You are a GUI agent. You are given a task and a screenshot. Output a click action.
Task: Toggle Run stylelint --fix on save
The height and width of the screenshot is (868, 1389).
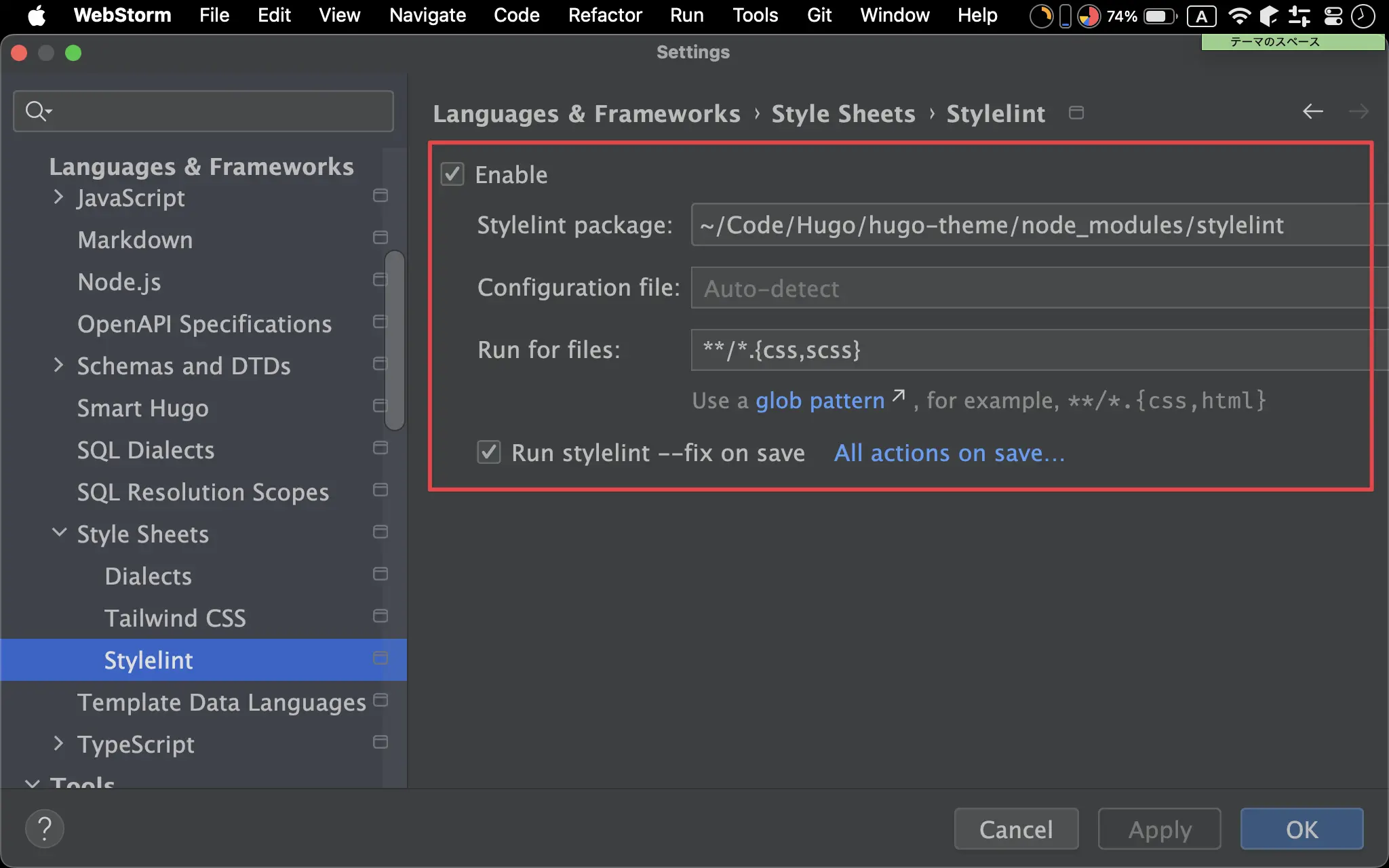[489, 452]
